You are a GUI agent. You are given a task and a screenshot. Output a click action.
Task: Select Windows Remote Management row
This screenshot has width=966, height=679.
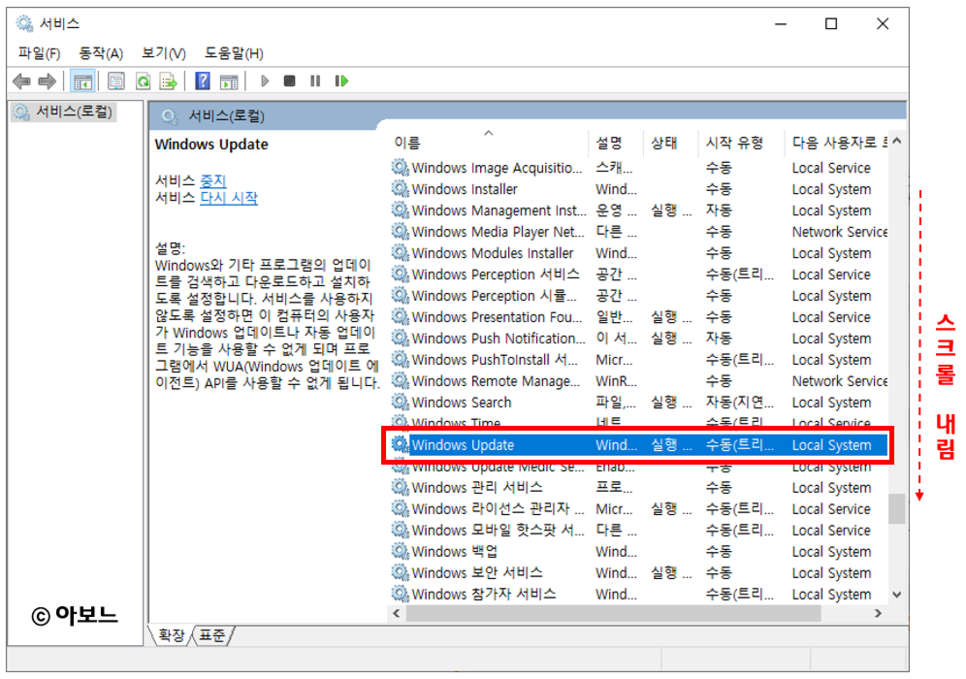(x=639, y=381)
